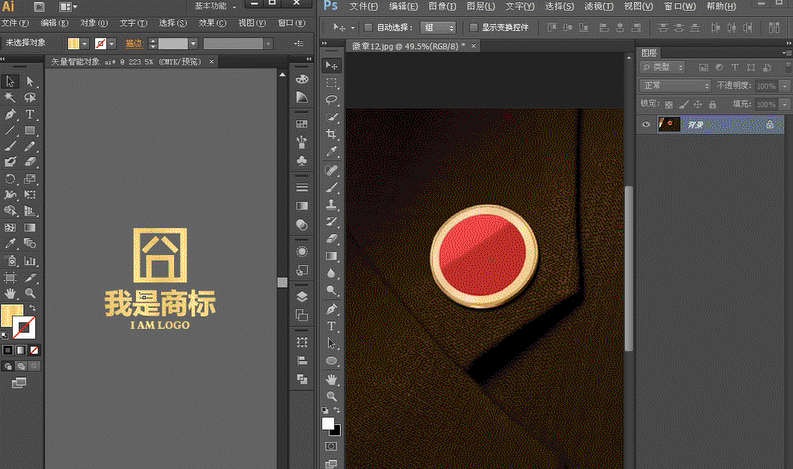Select the Illustrator Magic Wand tool
Viewport: 793px width, 469px height.
(x=10, y=98)
